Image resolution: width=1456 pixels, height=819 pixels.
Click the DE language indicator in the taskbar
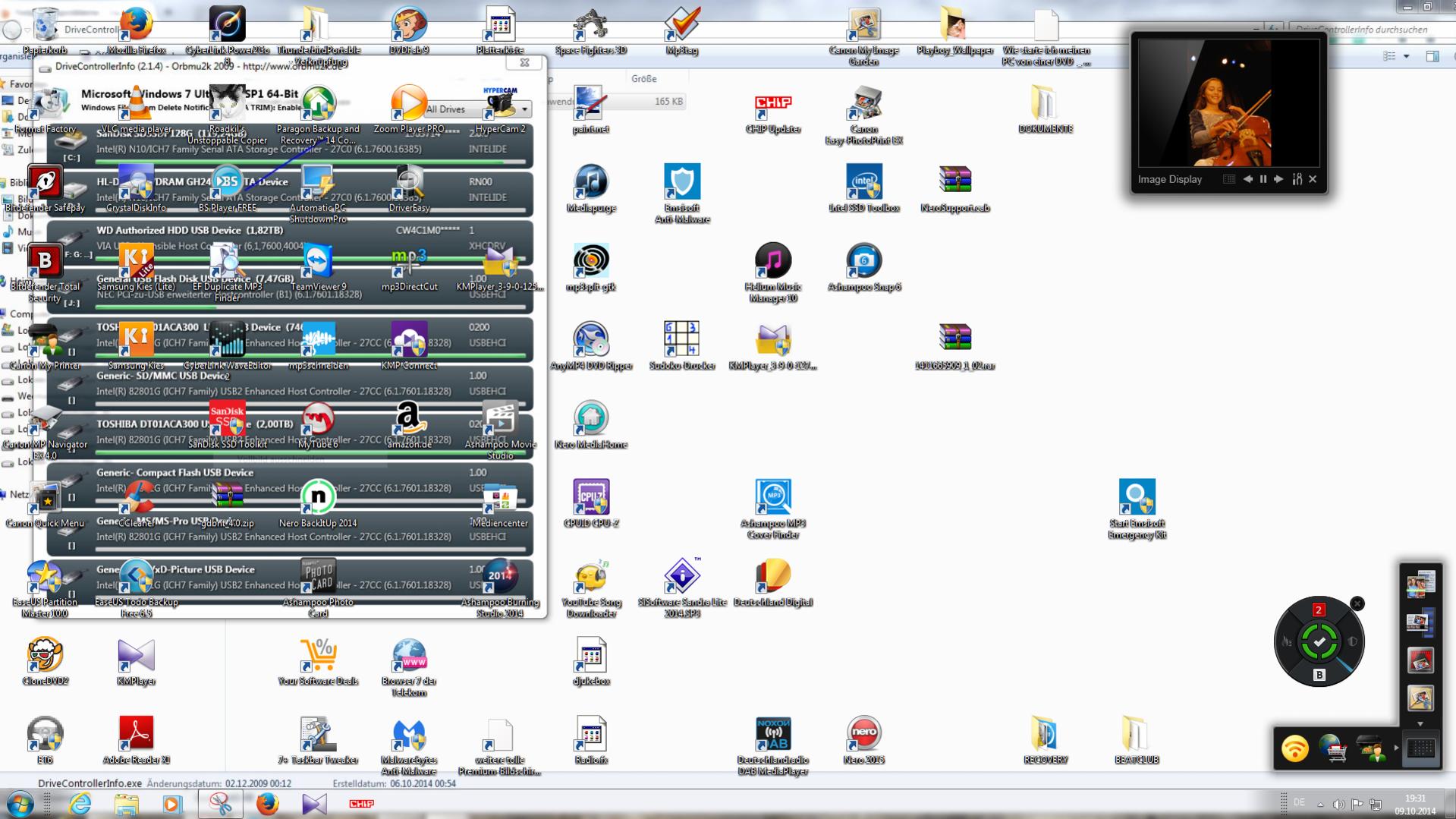point(1299,803)
